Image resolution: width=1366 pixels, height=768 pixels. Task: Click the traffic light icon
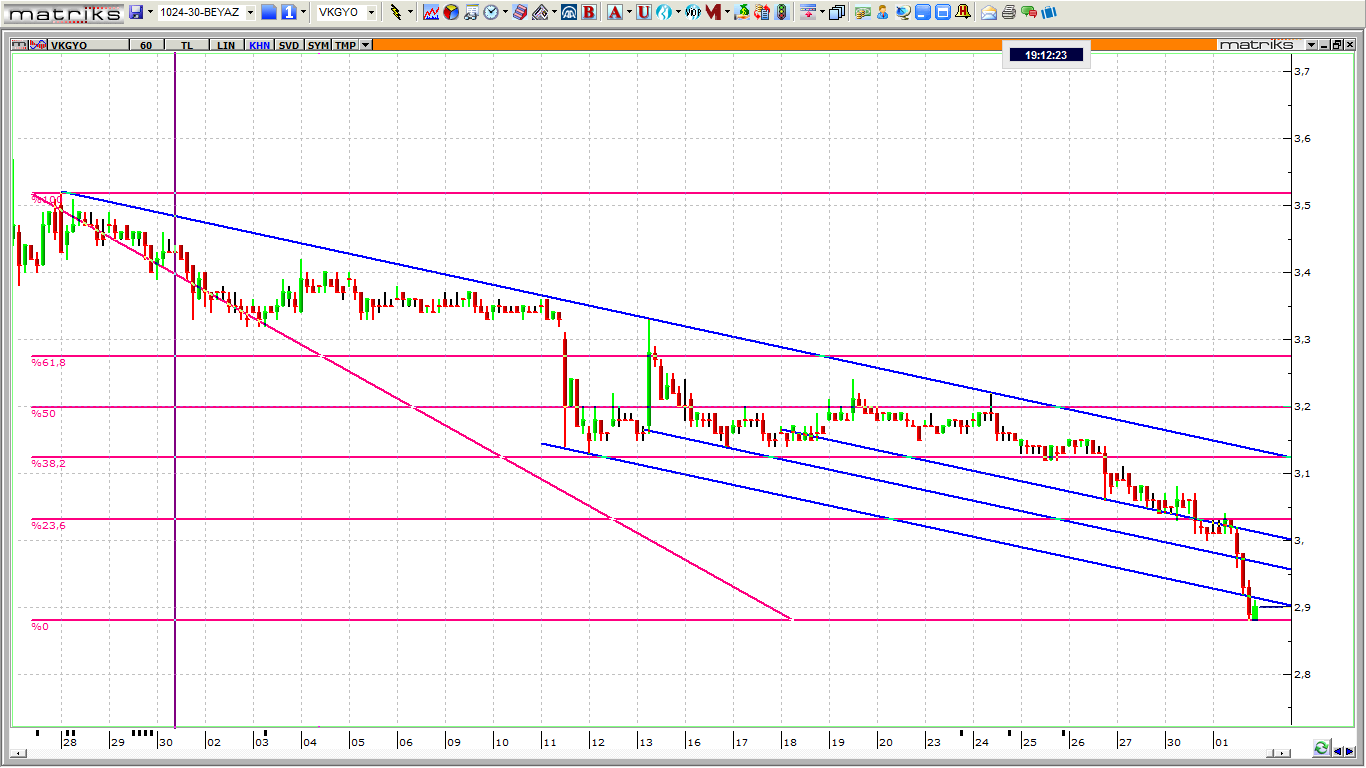point(781,12)
